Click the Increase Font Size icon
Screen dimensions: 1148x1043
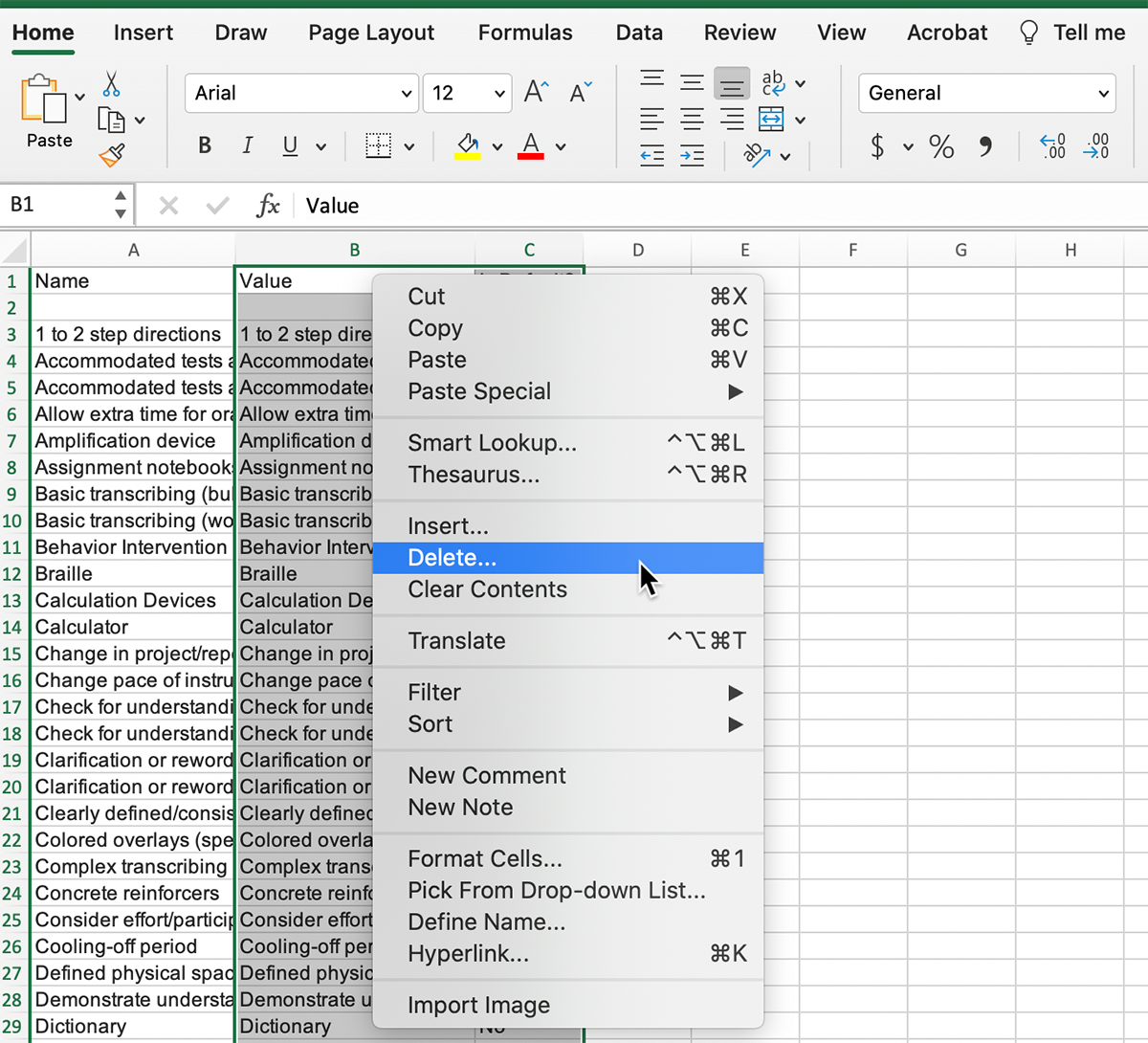click(537, 93)
